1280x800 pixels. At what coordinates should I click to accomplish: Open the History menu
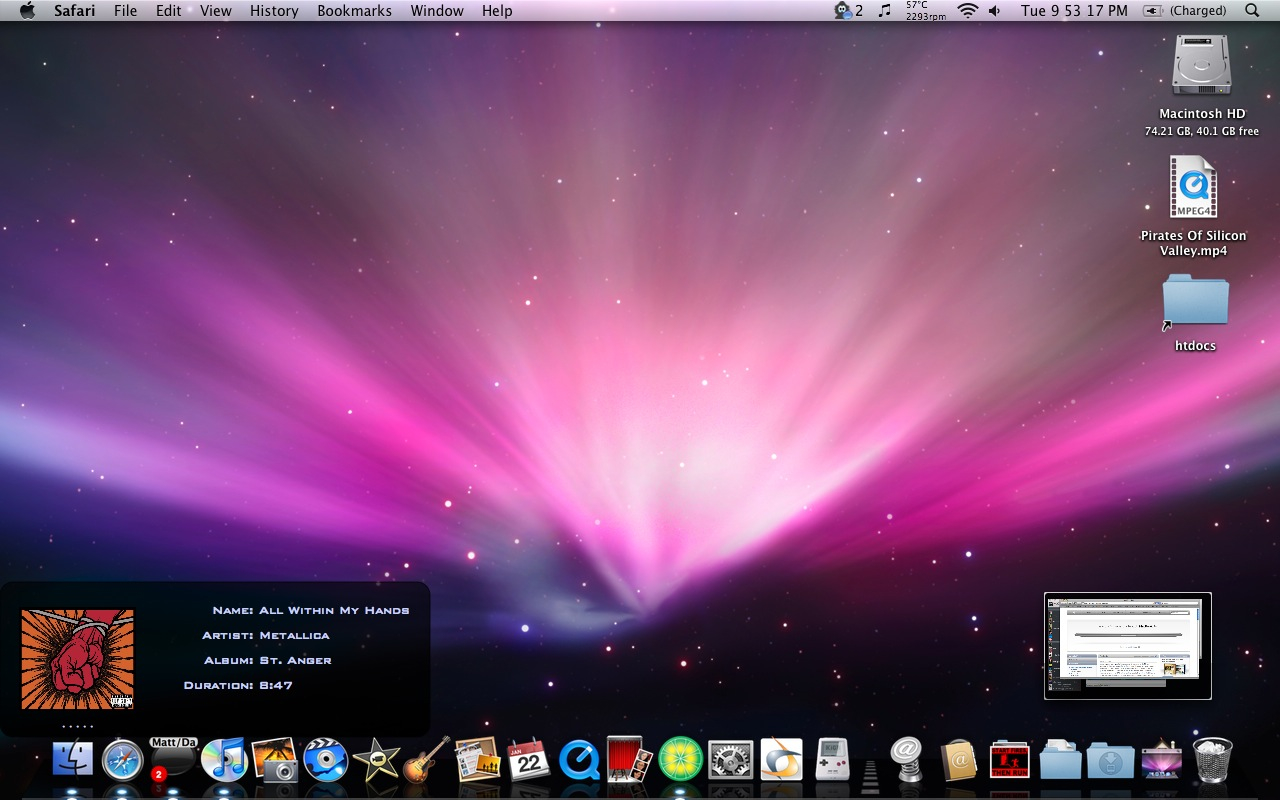pyautogui.click(x=274, y=10)
